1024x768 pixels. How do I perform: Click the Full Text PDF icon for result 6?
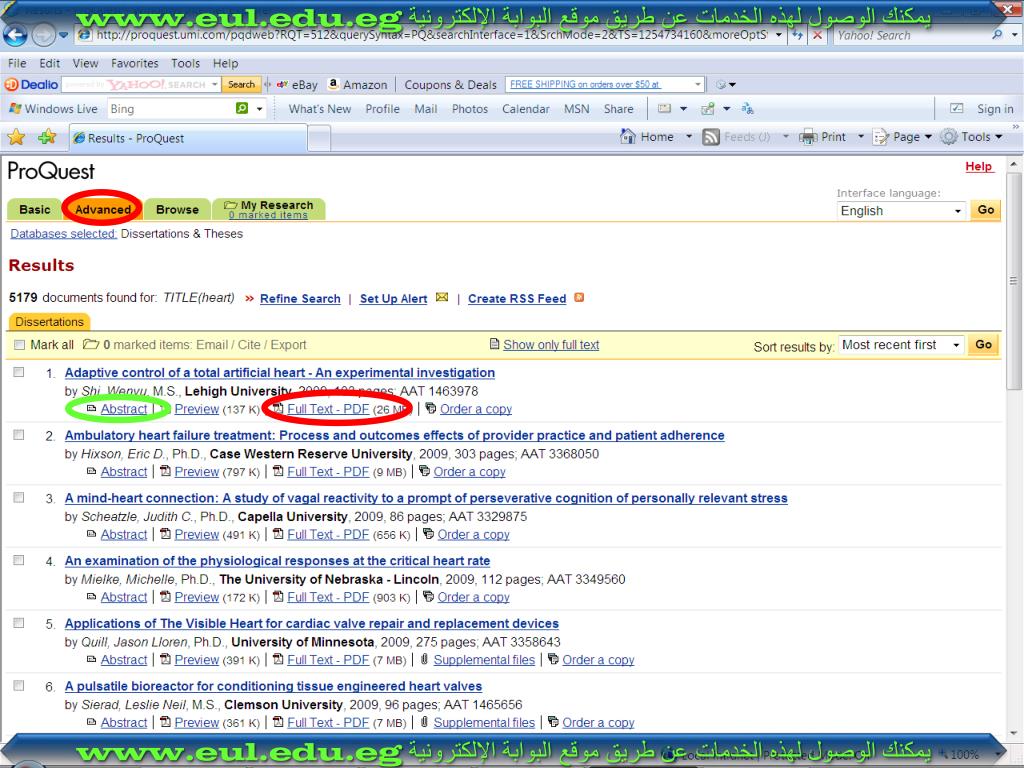coord(278,722)
